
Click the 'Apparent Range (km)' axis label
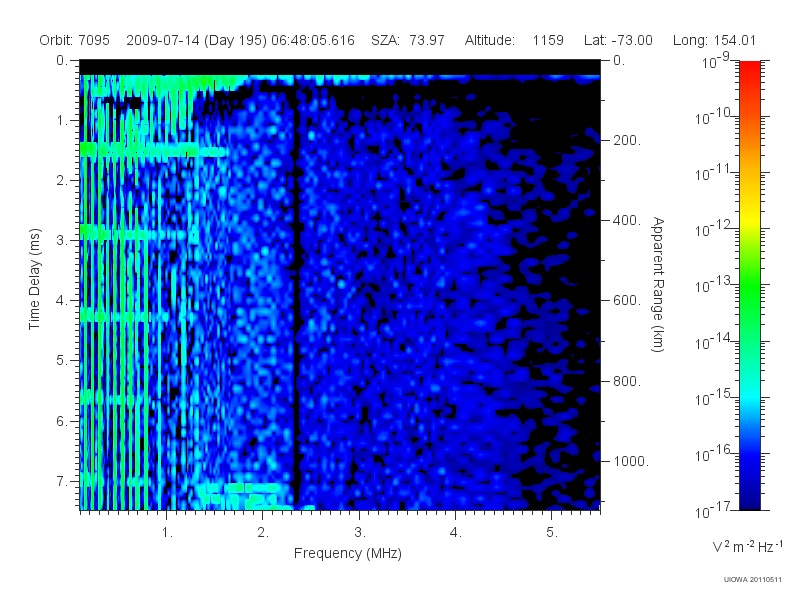click(658, 285)
